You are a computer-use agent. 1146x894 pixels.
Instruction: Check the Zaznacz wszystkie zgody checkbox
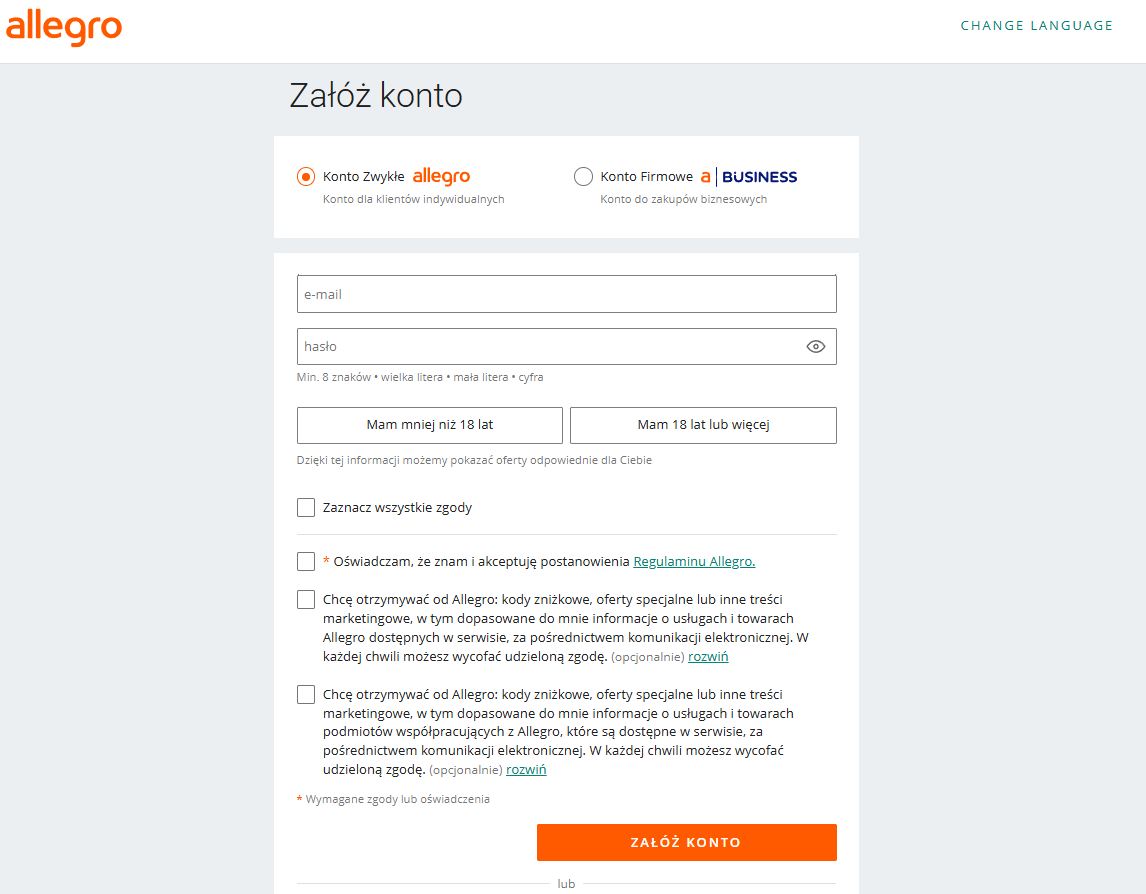pos(306,508)
